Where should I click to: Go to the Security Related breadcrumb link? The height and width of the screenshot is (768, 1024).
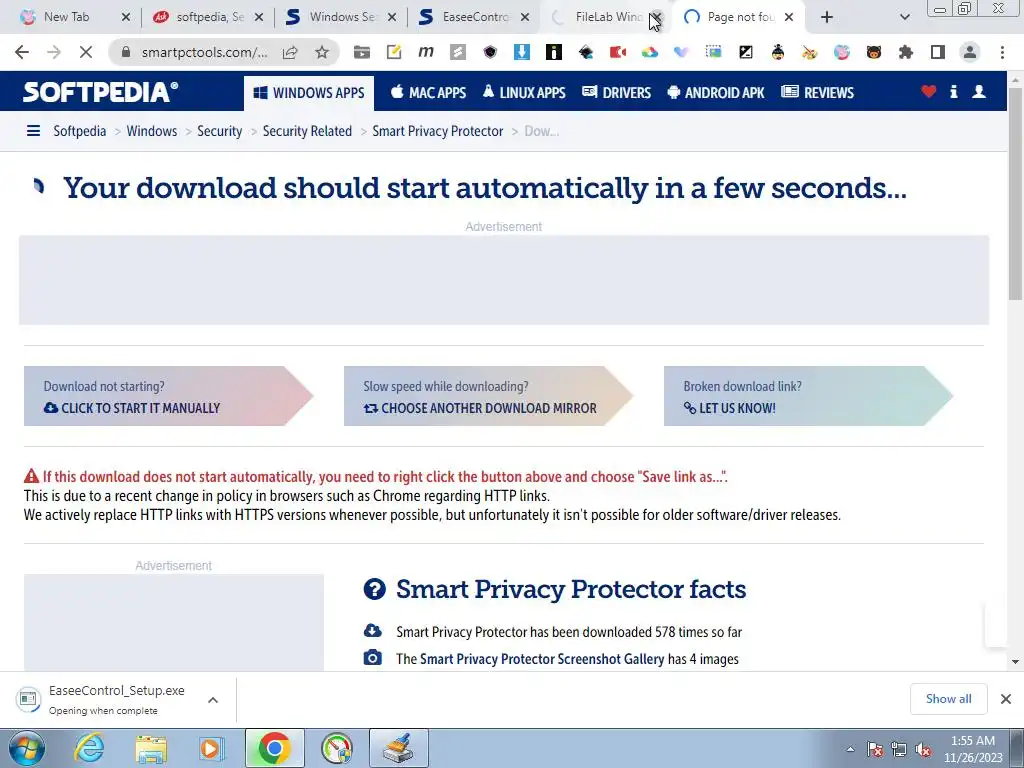(x=307, y=131)
